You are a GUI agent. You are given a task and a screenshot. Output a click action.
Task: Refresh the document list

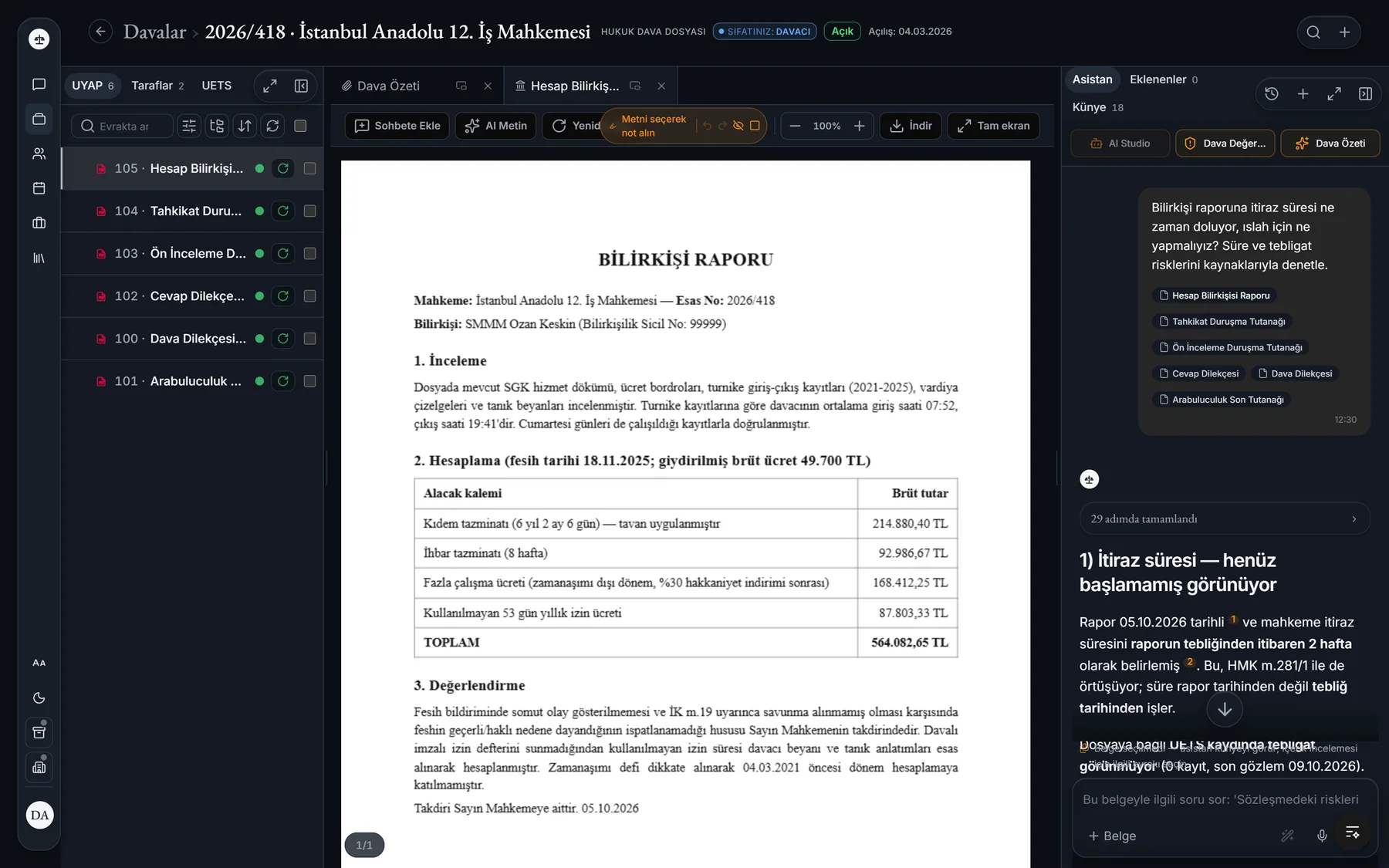point(272,126)
